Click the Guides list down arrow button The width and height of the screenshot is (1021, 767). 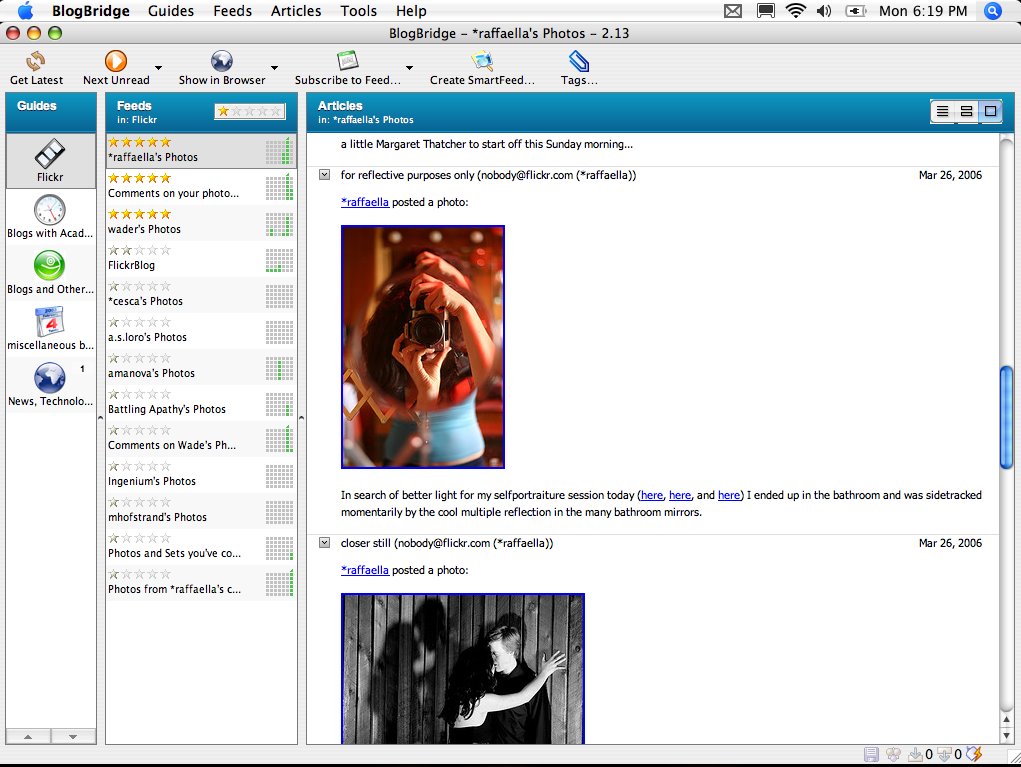(73, 736)
